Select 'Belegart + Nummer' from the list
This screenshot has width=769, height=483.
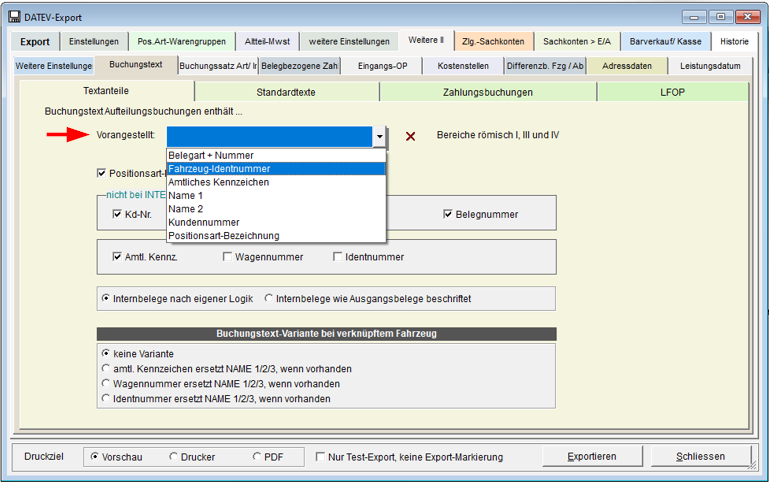point(276,155)
